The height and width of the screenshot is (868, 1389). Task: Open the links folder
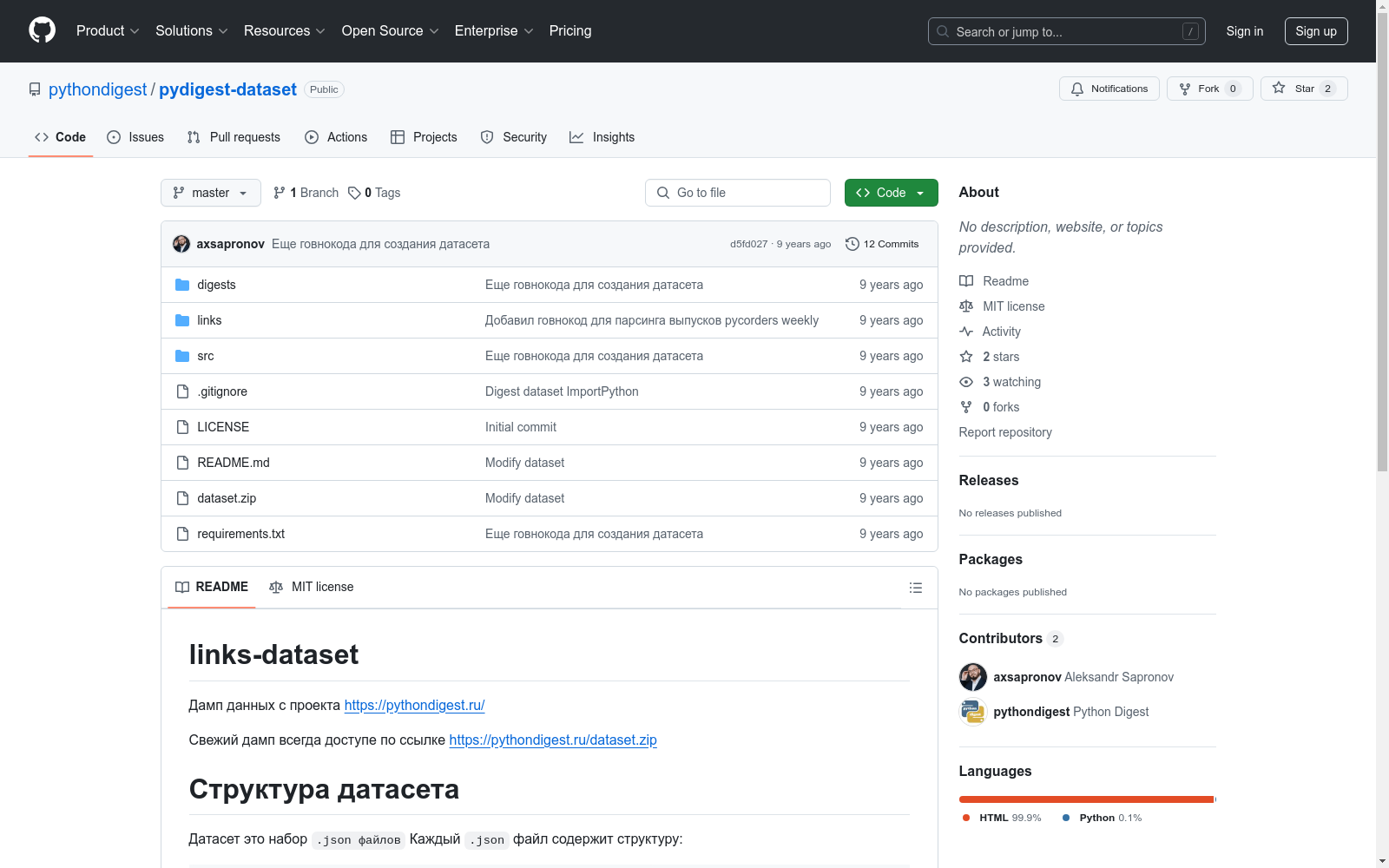pos(209,320)
